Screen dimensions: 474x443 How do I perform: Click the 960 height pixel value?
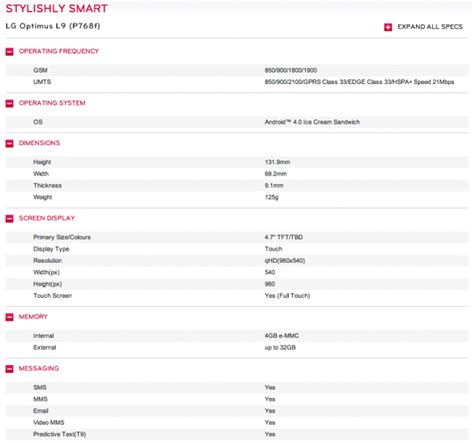270,284
